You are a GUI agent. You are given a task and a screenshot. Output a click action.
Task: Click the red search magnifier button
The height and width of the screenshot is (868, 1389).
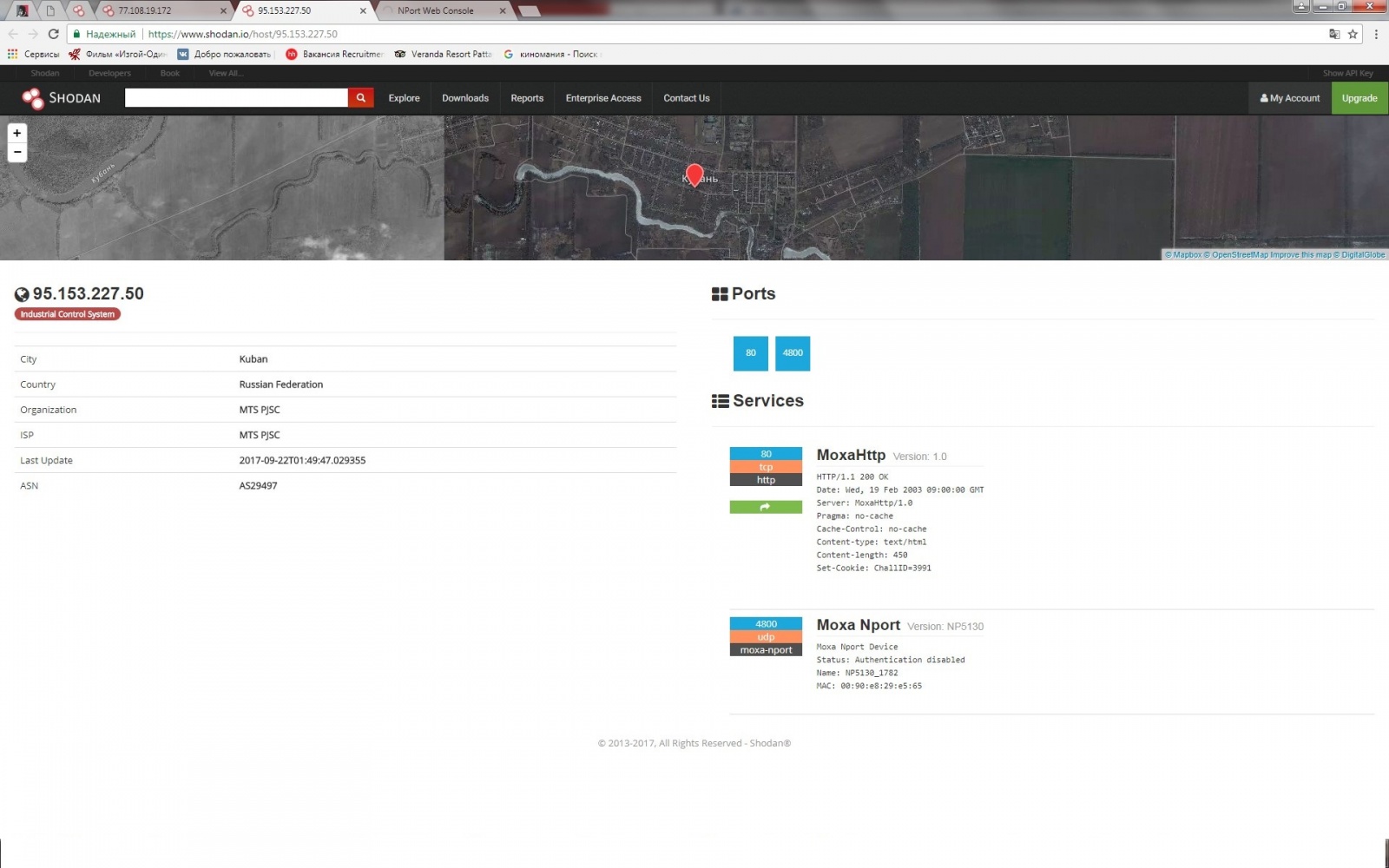[x=361, y=98]
